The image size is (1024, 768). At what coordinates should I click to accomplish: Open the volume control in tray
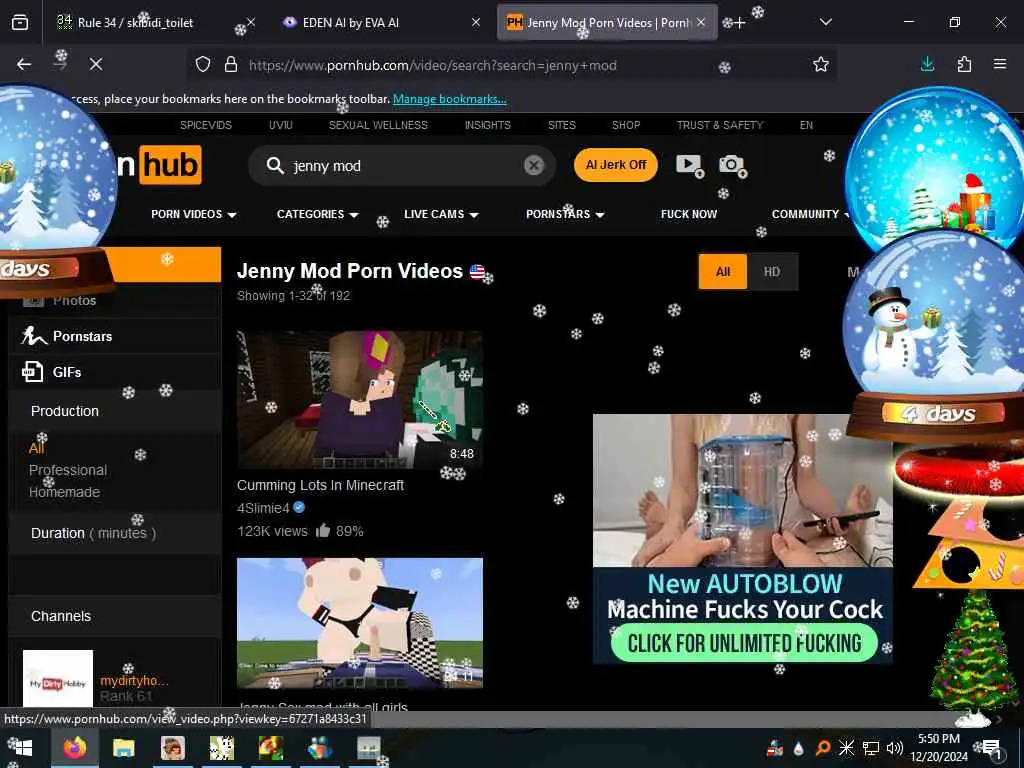(894, 748)
